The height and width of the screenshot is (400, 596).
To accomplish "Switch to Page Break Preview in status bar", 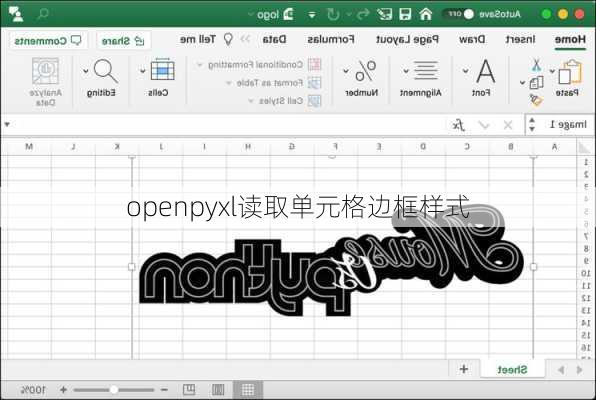I will click(x=189, y=389).
